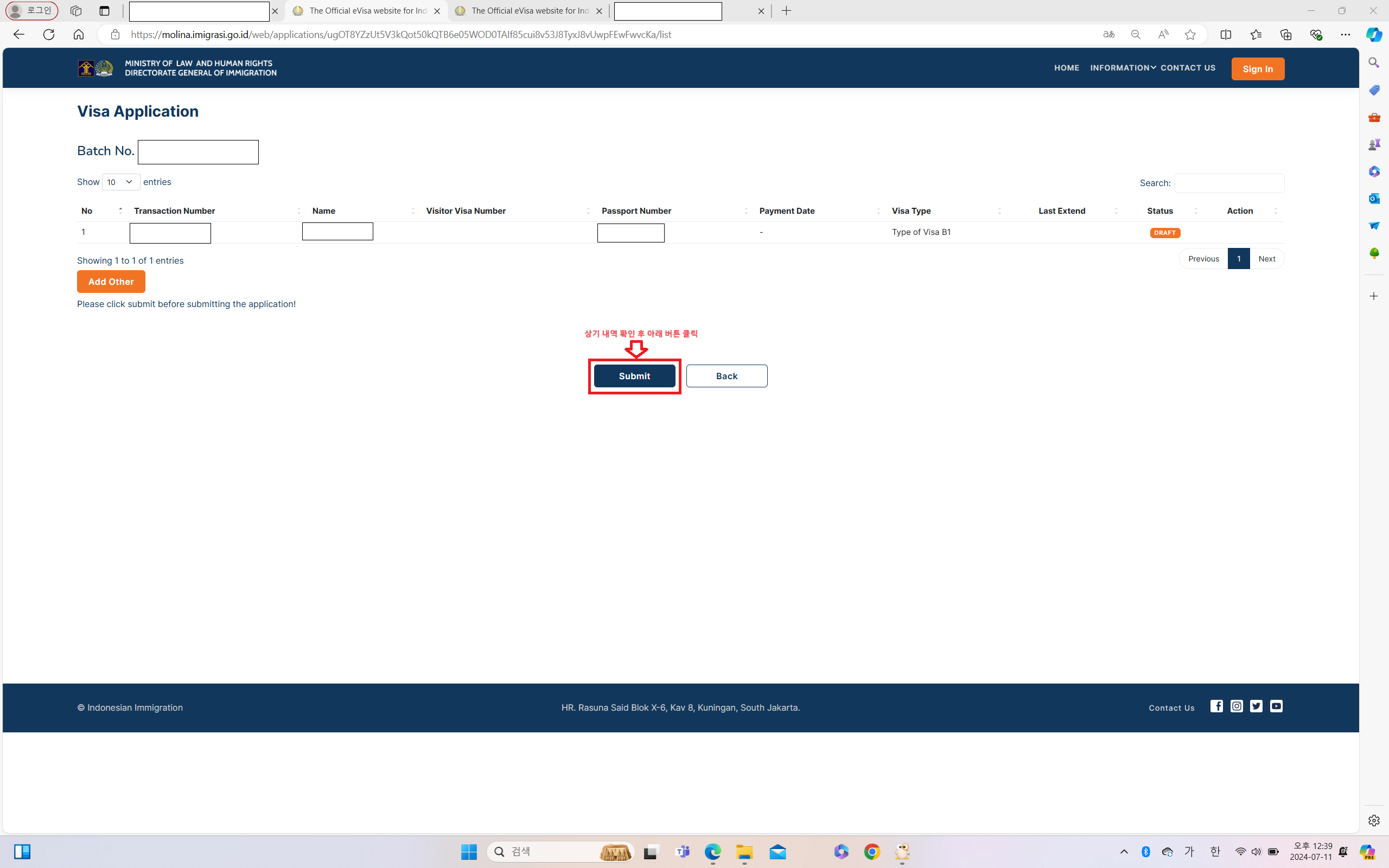The height and width of the screenshot is (868, 1389).
Task: Open the sidebar Microsoft 365 icon
Action: point(1374,171)
